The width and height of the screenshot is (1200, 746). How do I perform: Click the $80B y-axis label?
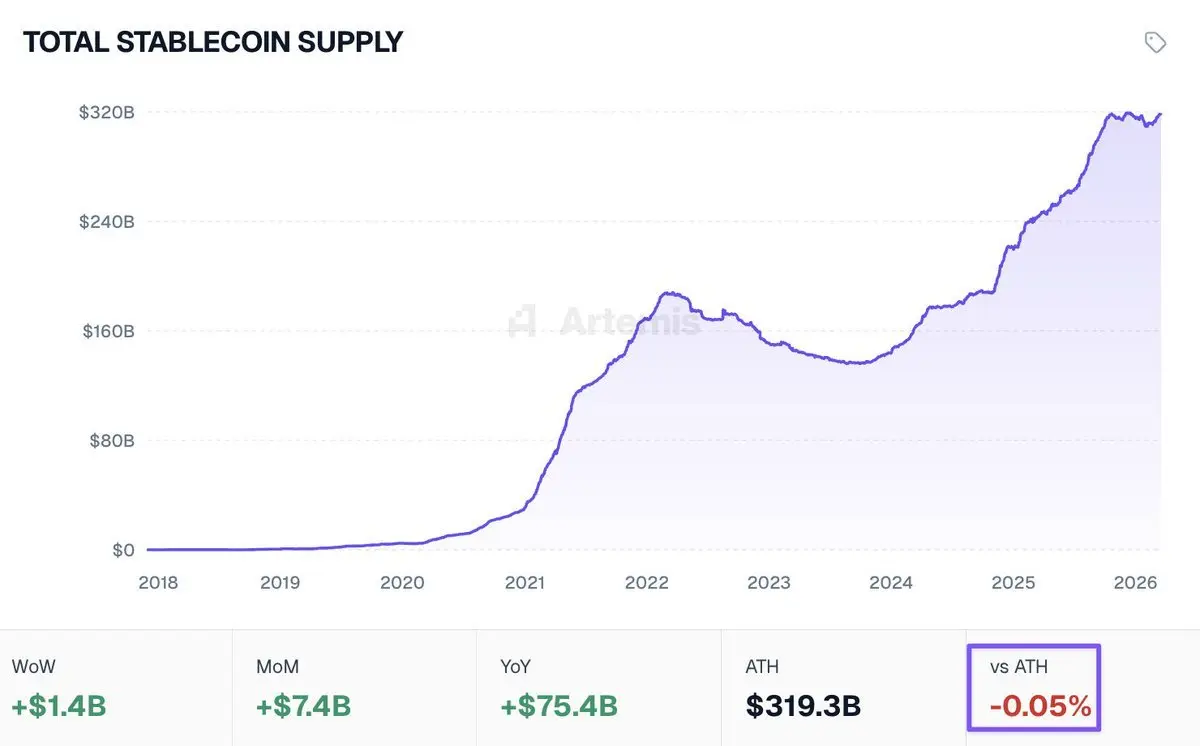point(110,441)
